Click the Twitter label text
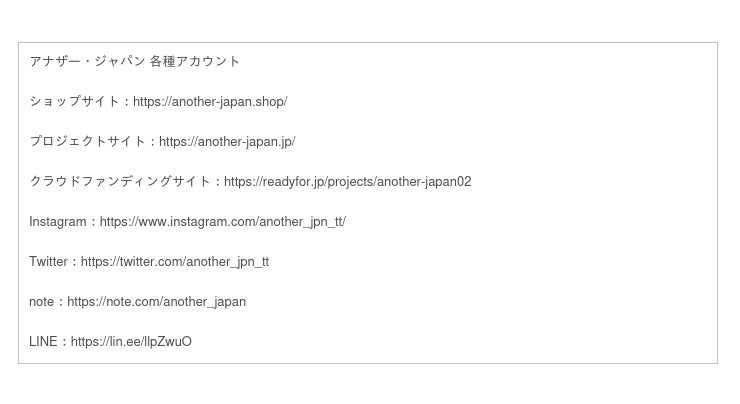 point(48,262)
